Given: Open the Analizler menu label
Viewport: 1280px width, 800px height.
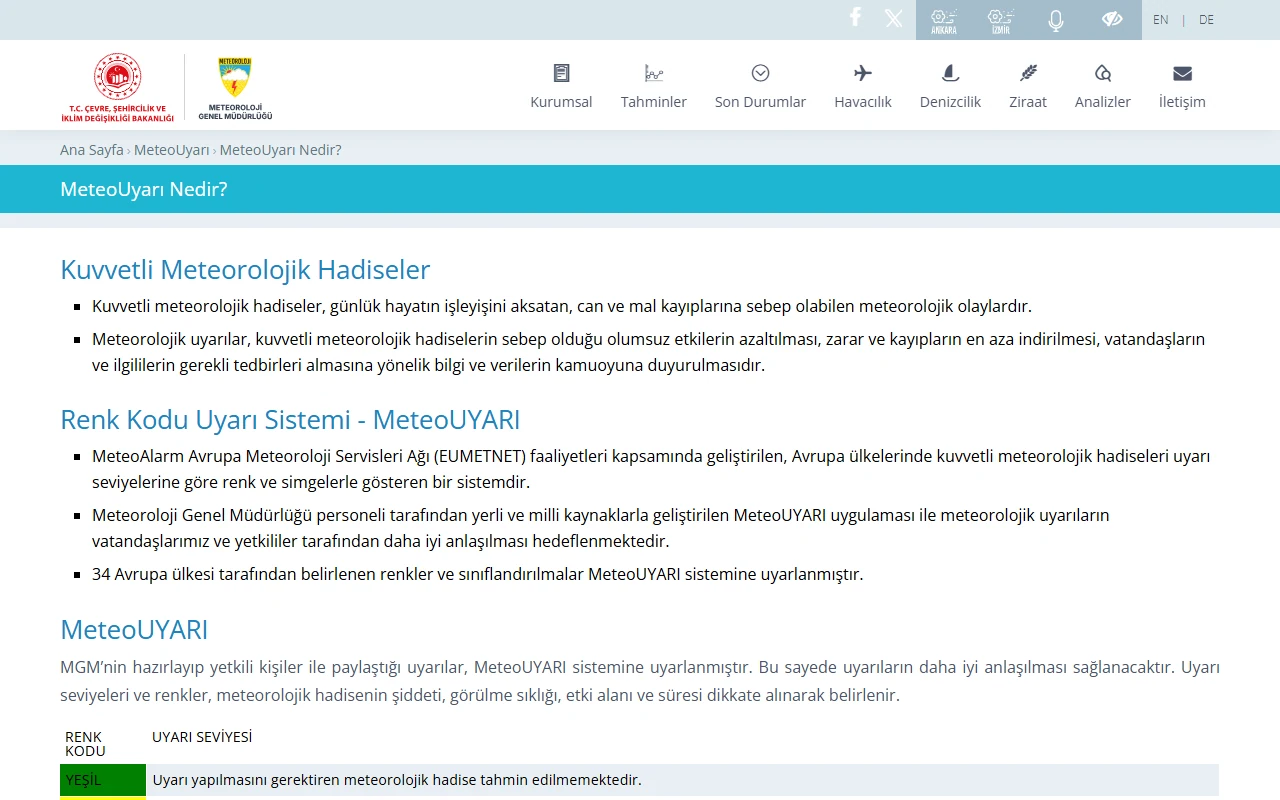Looking at the screenshot, I should point(1103,102).
